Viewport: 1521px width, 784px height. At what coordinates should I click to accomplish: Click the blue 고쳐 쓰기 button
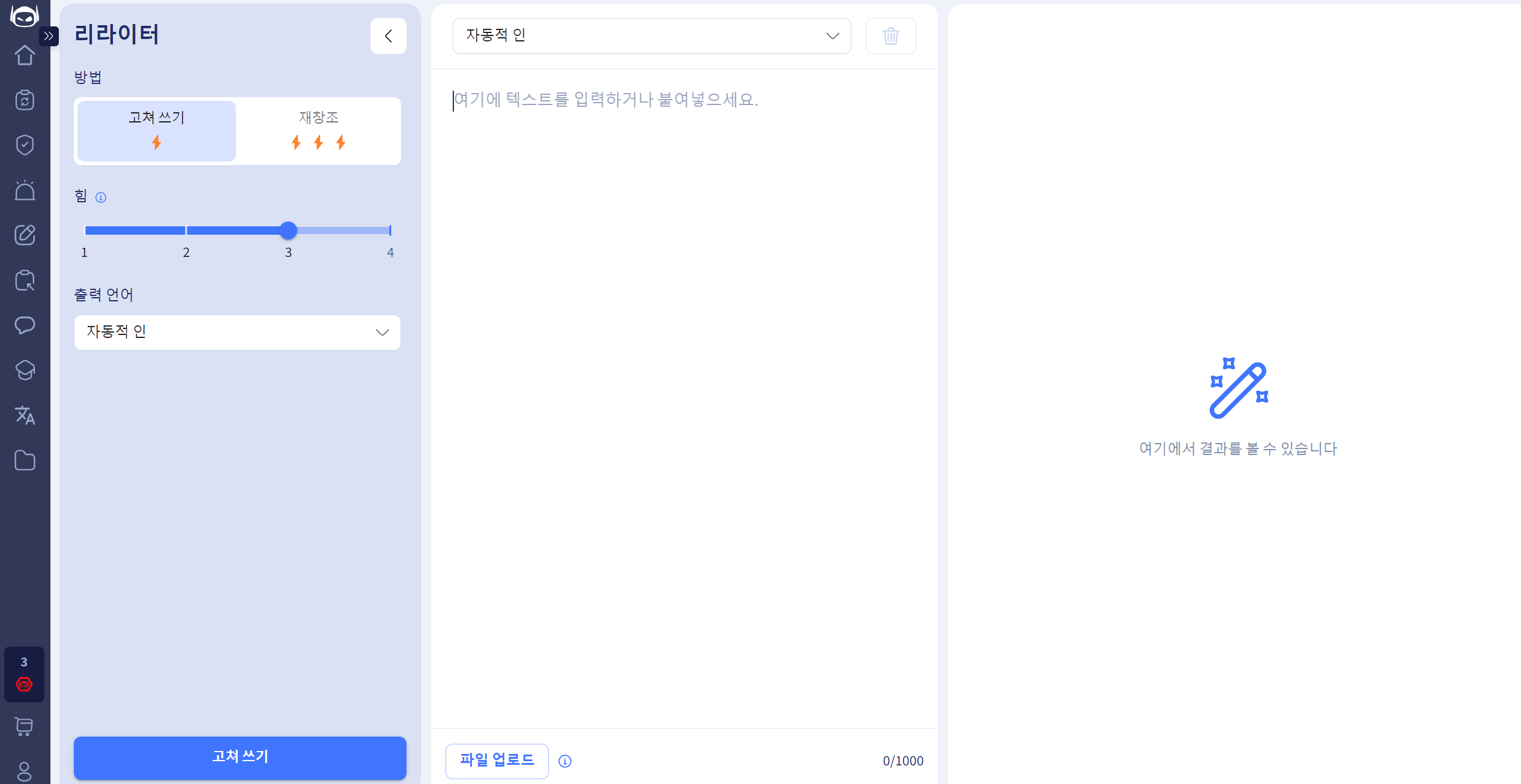(240, 758)
